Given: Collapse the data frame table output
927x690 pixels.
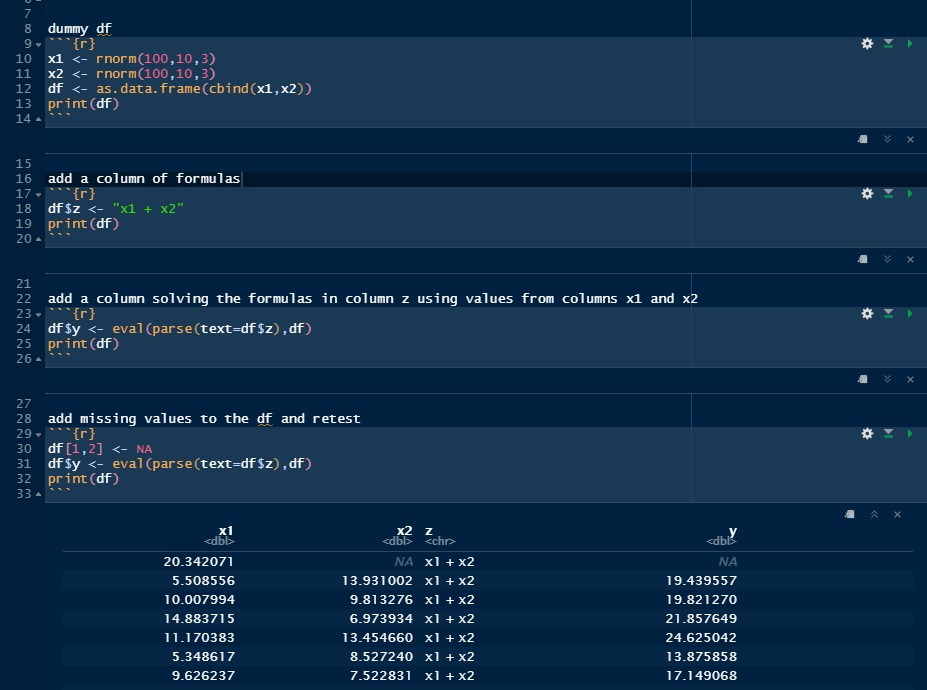Looking at the screenshot, I should (x=874, y=514).
